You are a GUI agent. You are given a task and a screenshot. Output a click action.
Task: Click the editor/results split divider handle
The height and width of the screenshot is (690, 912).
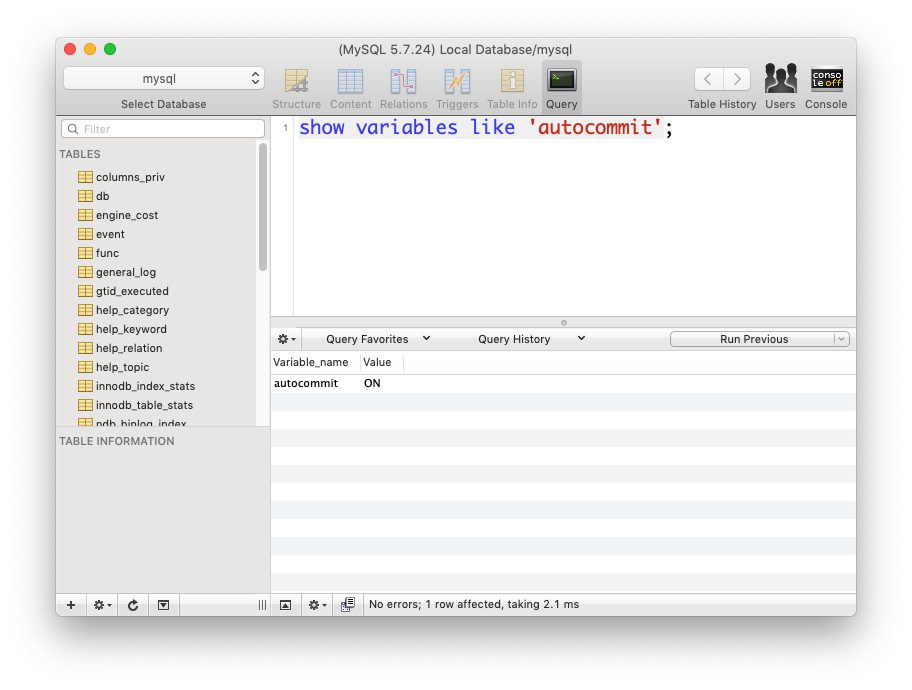564,323
